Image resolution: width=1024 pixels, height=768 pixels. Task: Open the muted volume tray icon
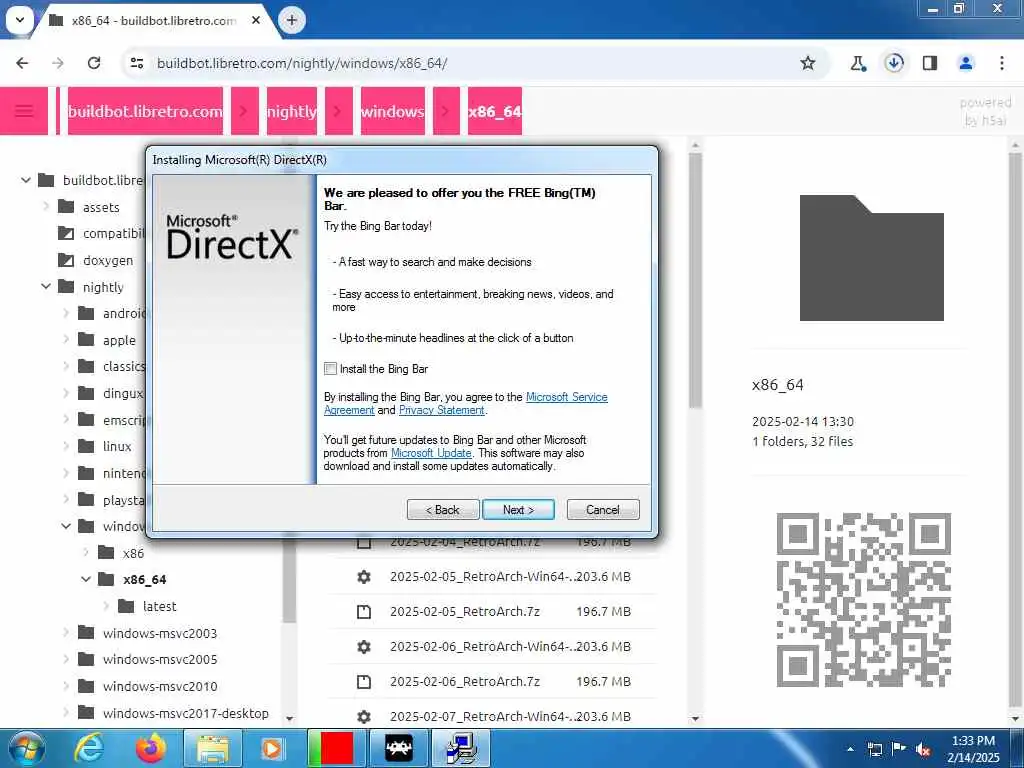point(923,750)
